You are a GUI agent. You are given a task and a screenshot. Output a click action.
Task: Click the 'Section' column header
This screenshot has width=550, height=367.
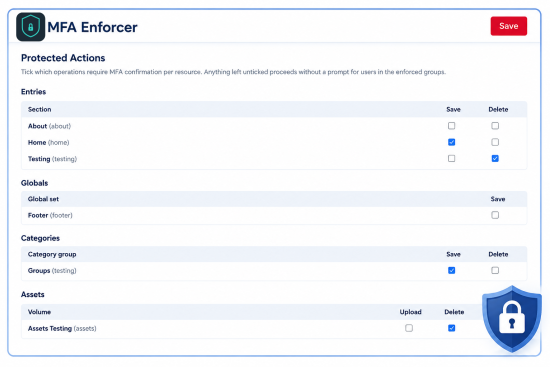[40, 109]
